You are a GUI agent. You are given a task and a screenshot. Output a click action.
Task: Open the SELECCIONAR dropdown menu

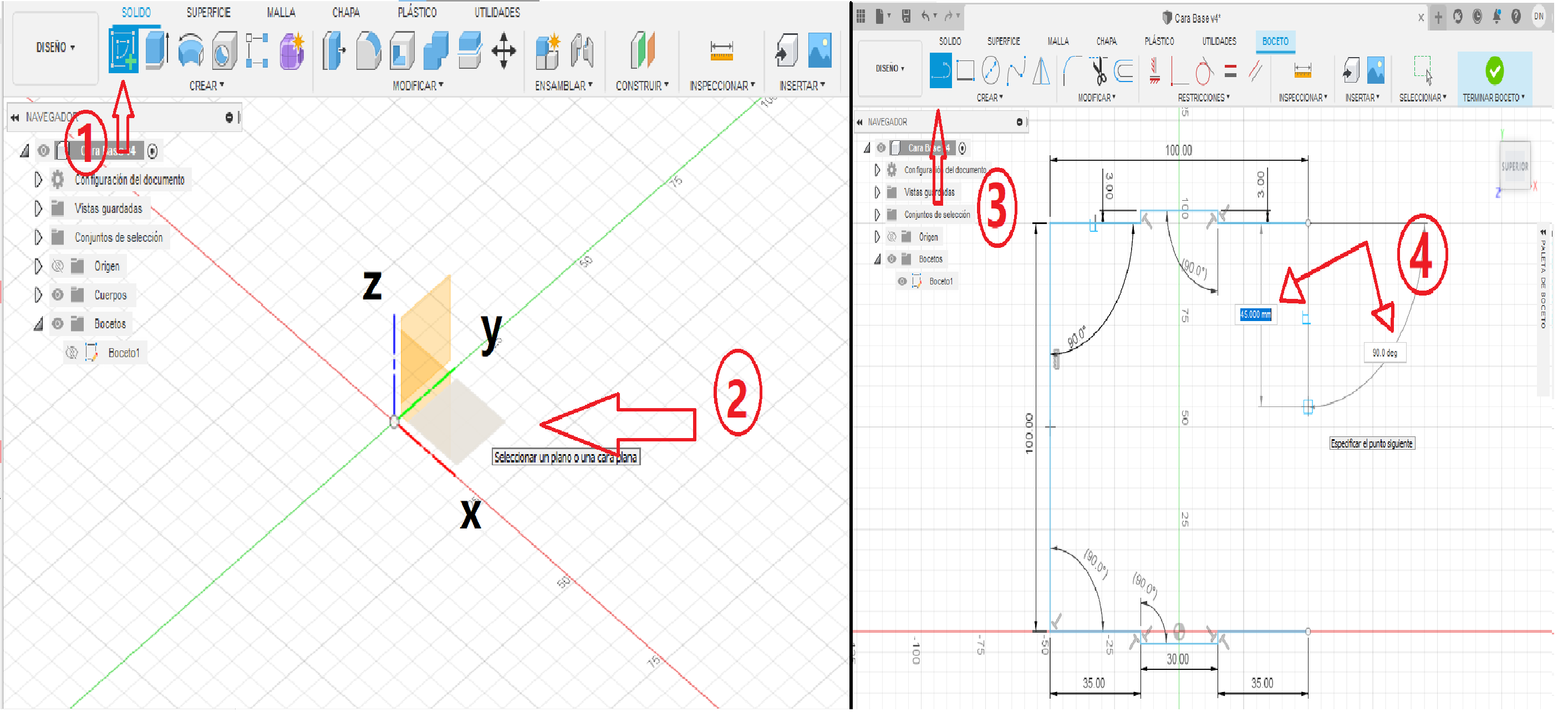tap(1424, 98)
